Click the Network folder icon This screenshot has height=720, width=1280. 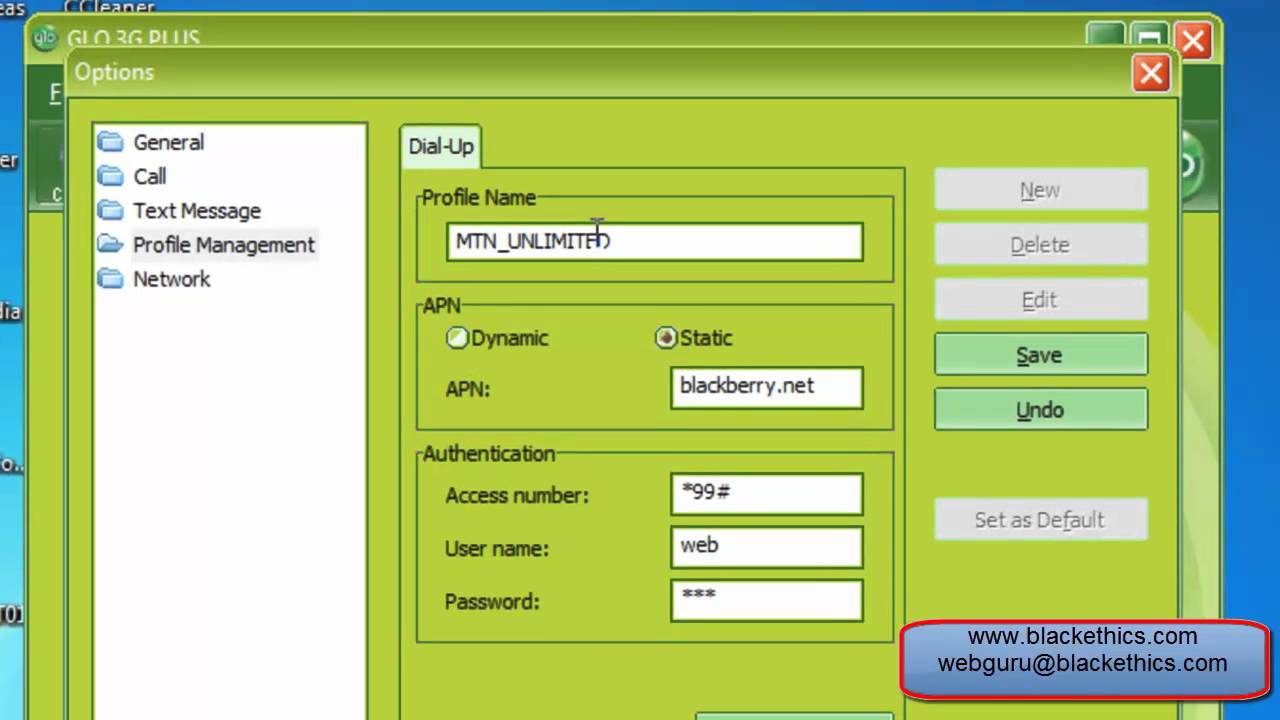pos(110,278)
